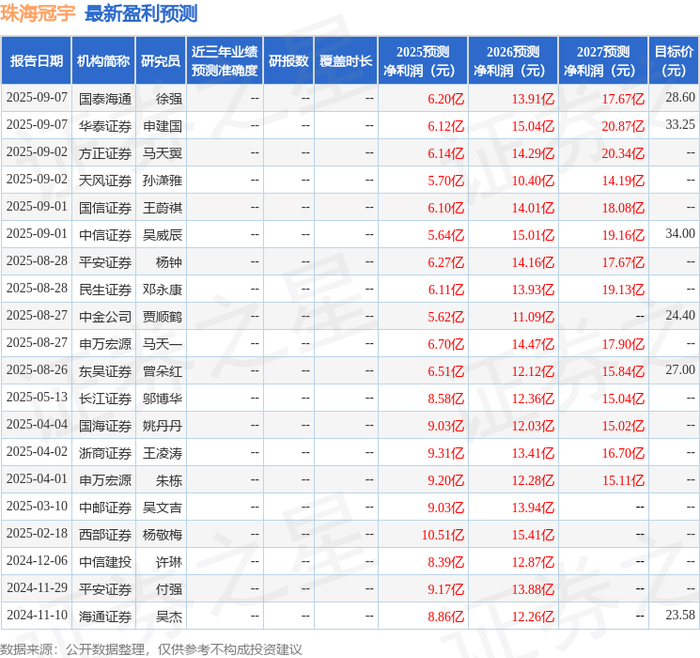
Task: Click report date 2024-12-06
Action: (x=37, y=561)
